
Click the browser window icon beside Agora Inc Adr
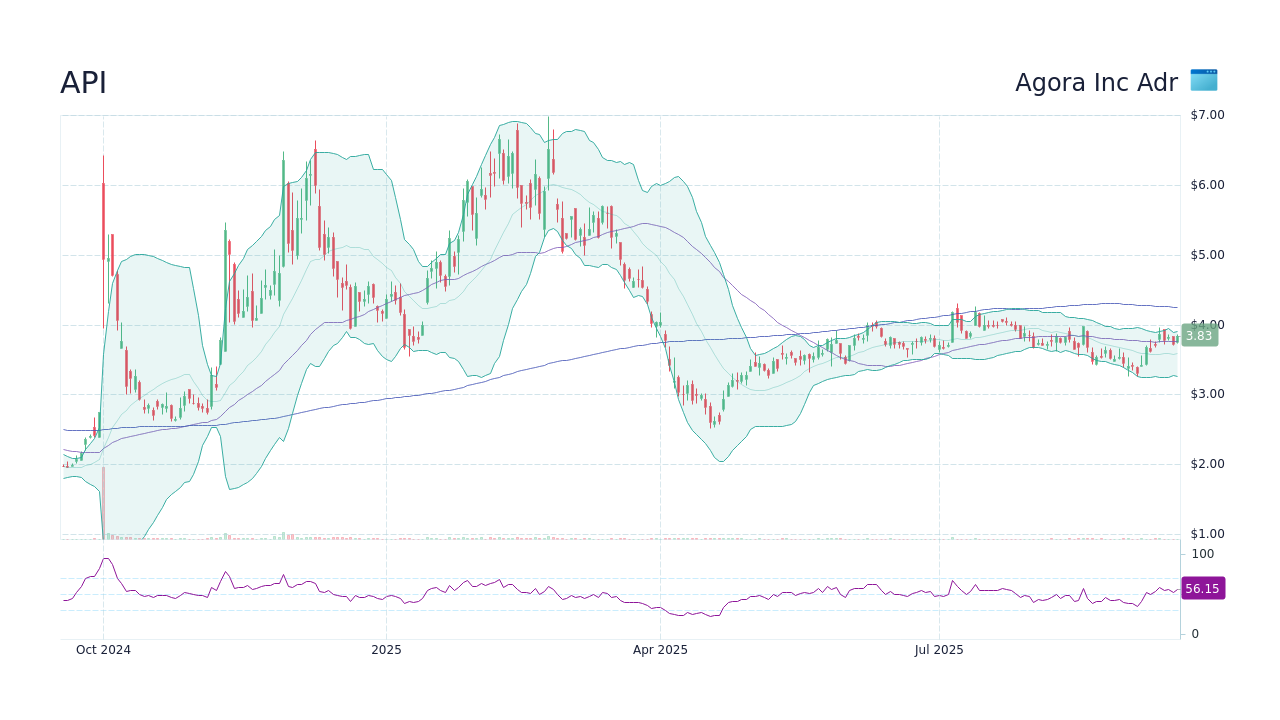[1202, 81]
